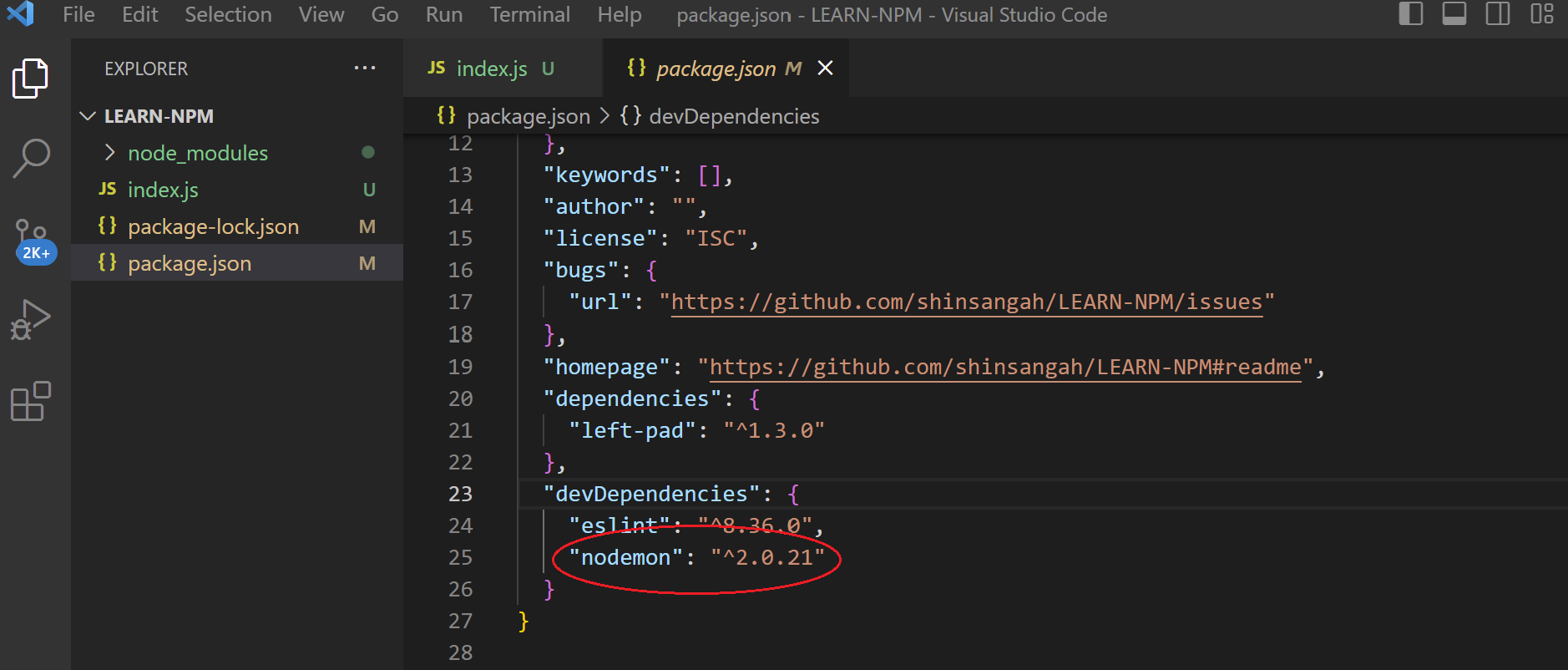This screenshot has width=1568, height=670.
Task: Open the Customize Layout icon
Action: pos(1541,14)
